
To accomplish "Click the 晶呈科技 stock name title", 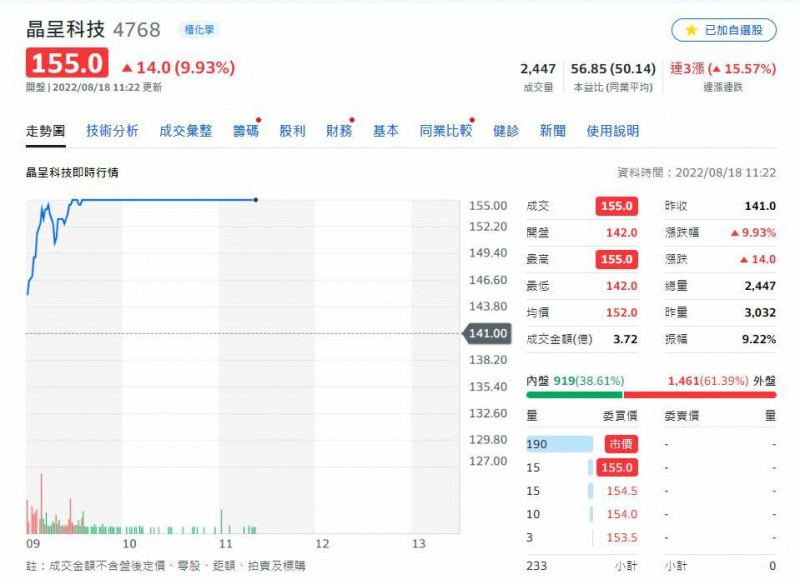I will (65, 30).
